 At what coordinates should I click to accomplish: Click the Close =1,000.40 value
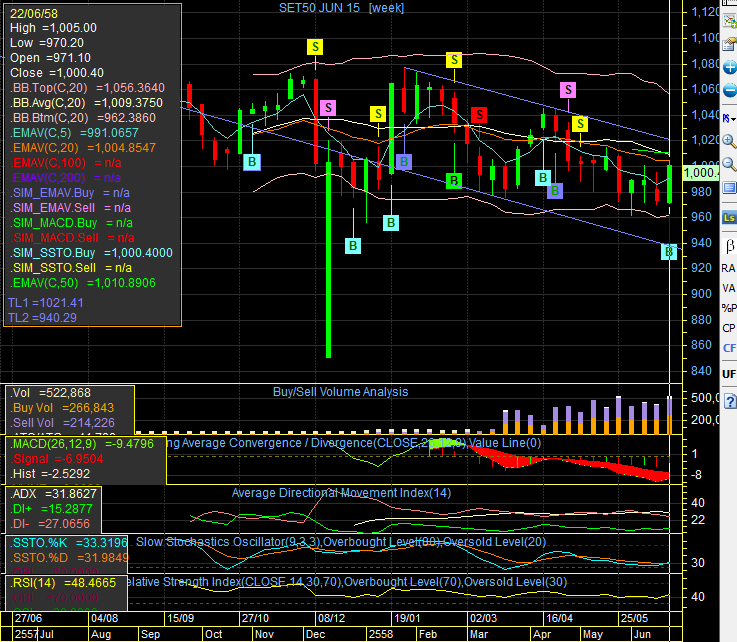(57, 73)
